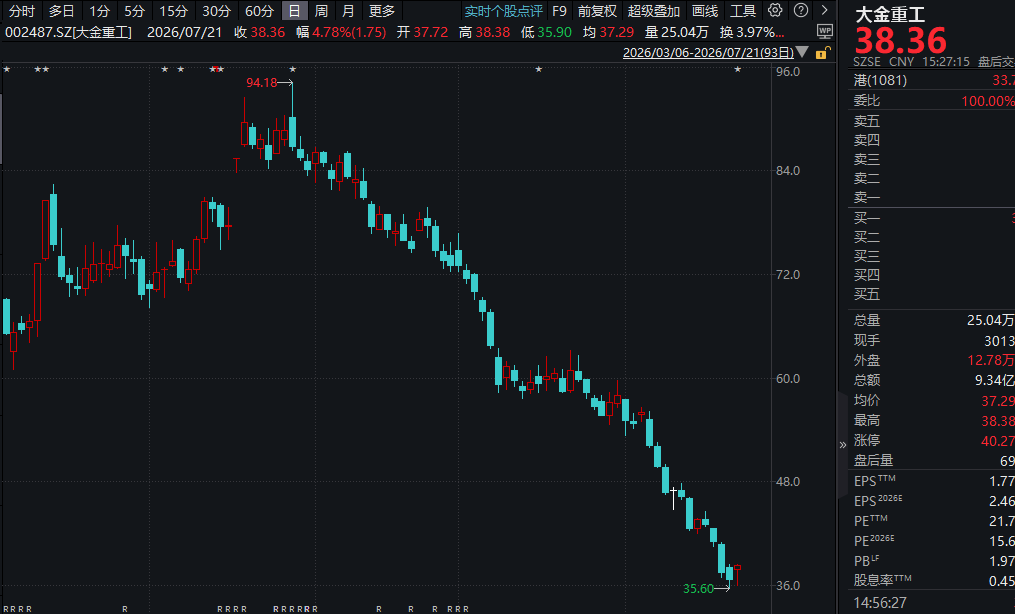
Task: Click the WP monitor icon
Action: 825,32
